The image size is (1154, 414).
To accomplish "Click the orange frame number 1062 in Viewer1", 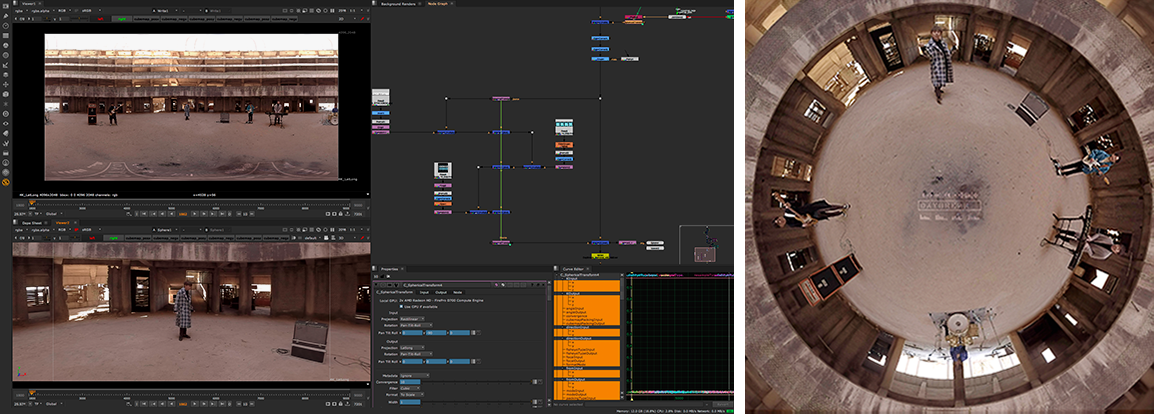I will 183,214.
